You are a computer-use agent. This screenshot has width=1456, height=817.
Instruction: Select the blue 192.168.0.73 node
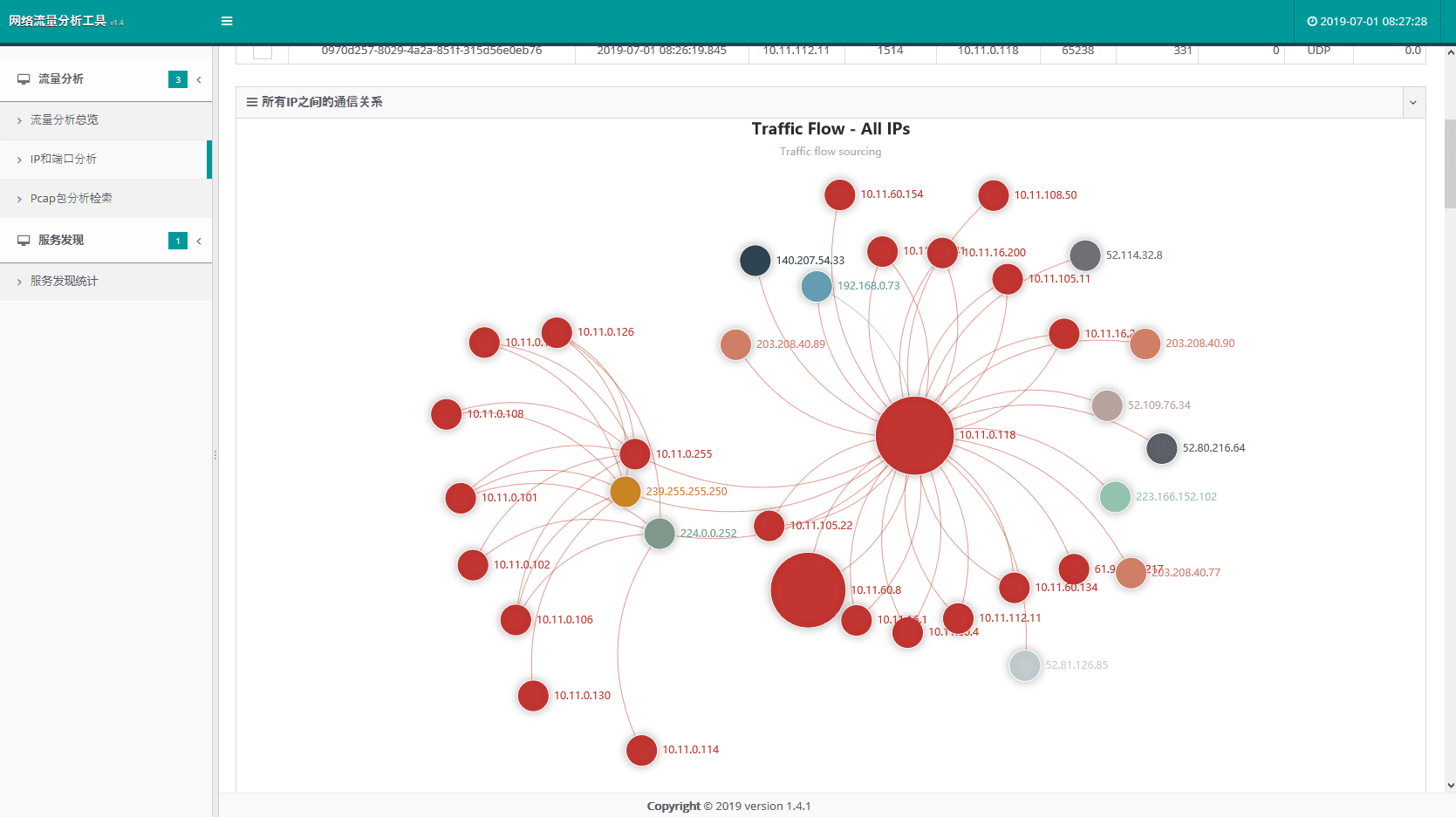[817, 286]
